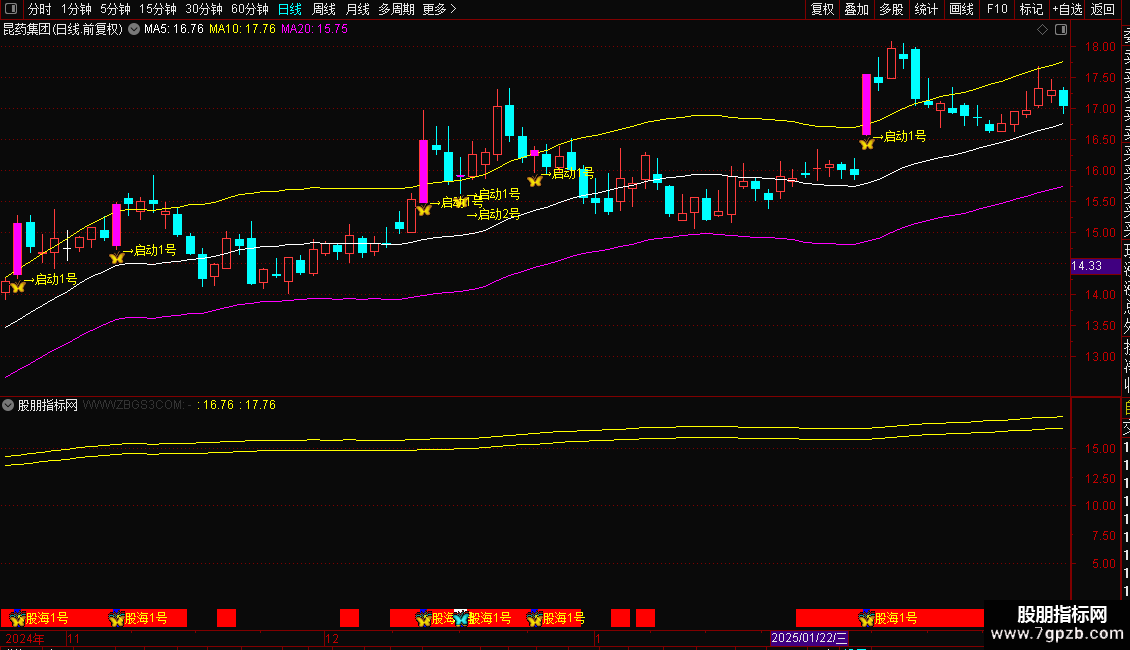Viewport: 1130px width, 650px height.
Task: Click the highlighted 14.33 price tag on axis
Action: [1094, 266]
